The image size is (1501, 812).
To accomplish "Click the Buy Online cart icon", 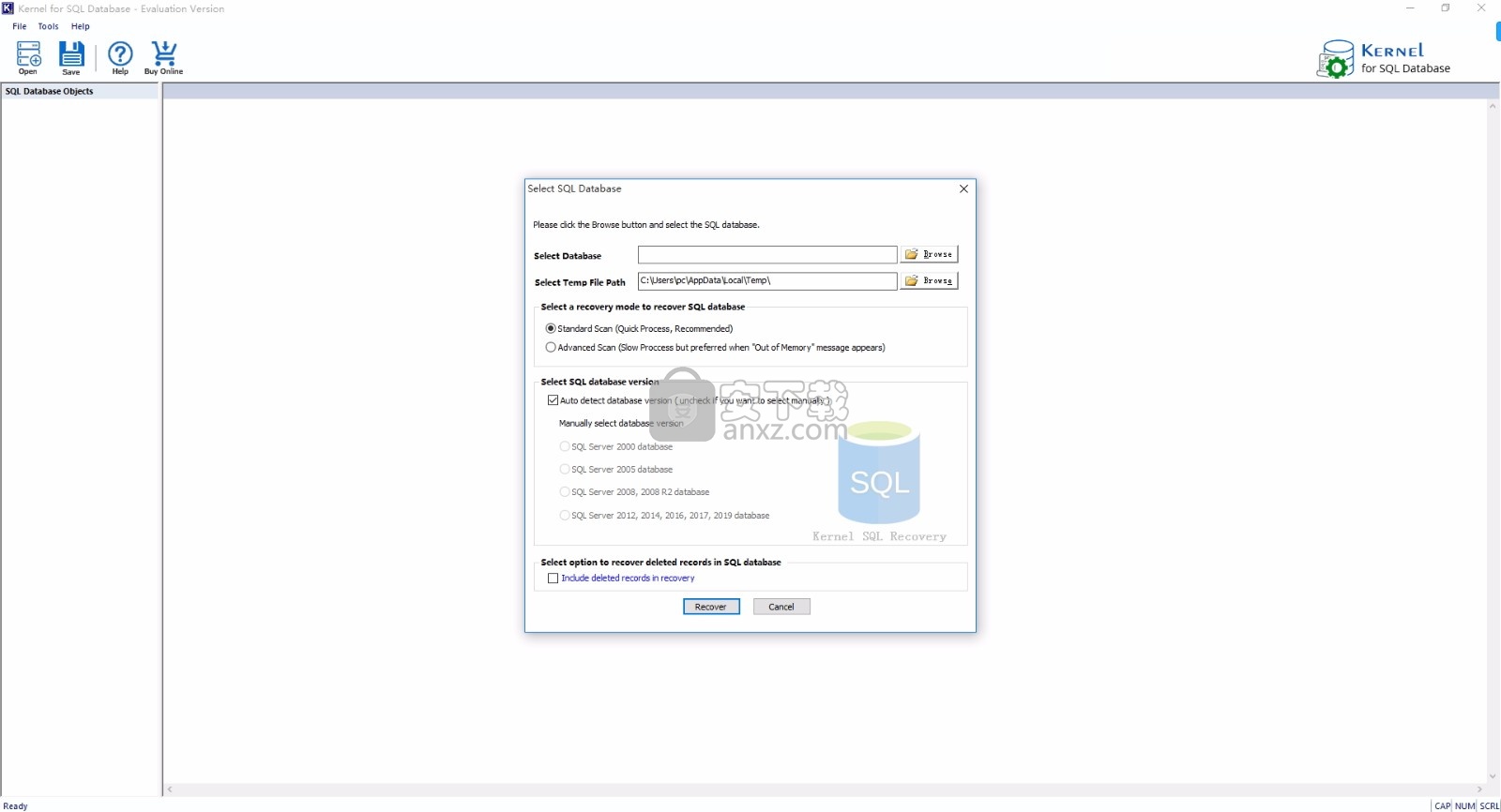I will click(164, 58).
